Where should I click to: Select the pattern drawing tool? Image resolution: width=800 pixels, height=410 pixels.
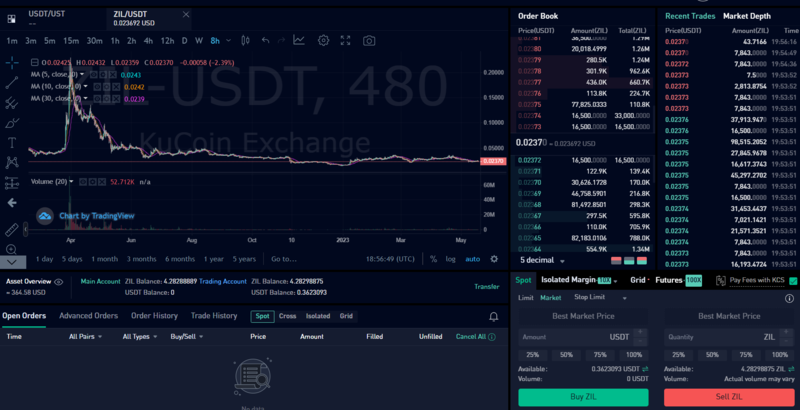(12, 163)
